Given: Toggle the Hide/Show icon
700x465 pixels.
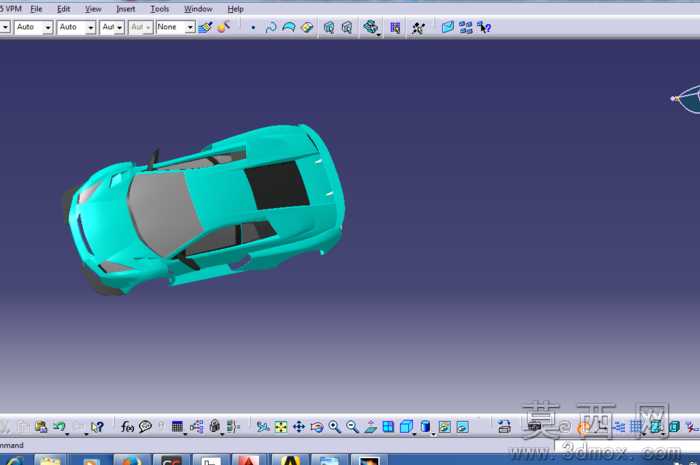Looking at the screenshot, I should [x=445, y=427].
